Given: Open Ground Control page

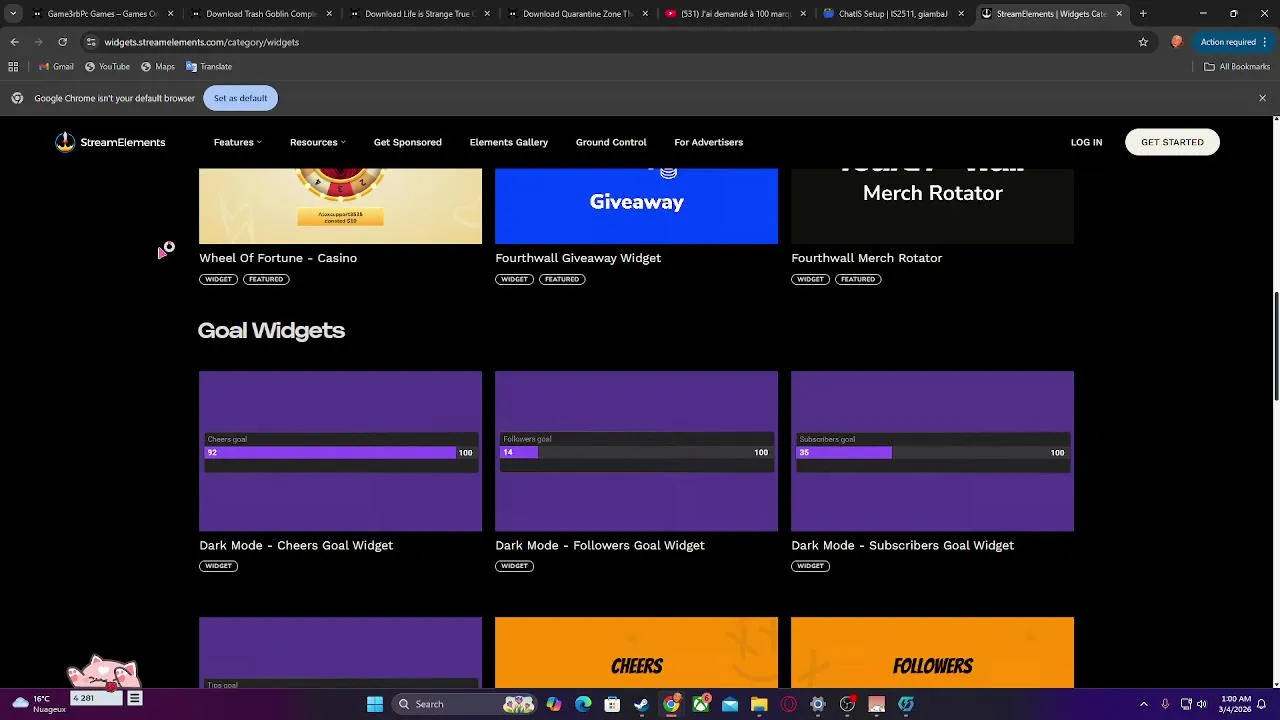Looking at the screenshot, I should tap(611, 142).
